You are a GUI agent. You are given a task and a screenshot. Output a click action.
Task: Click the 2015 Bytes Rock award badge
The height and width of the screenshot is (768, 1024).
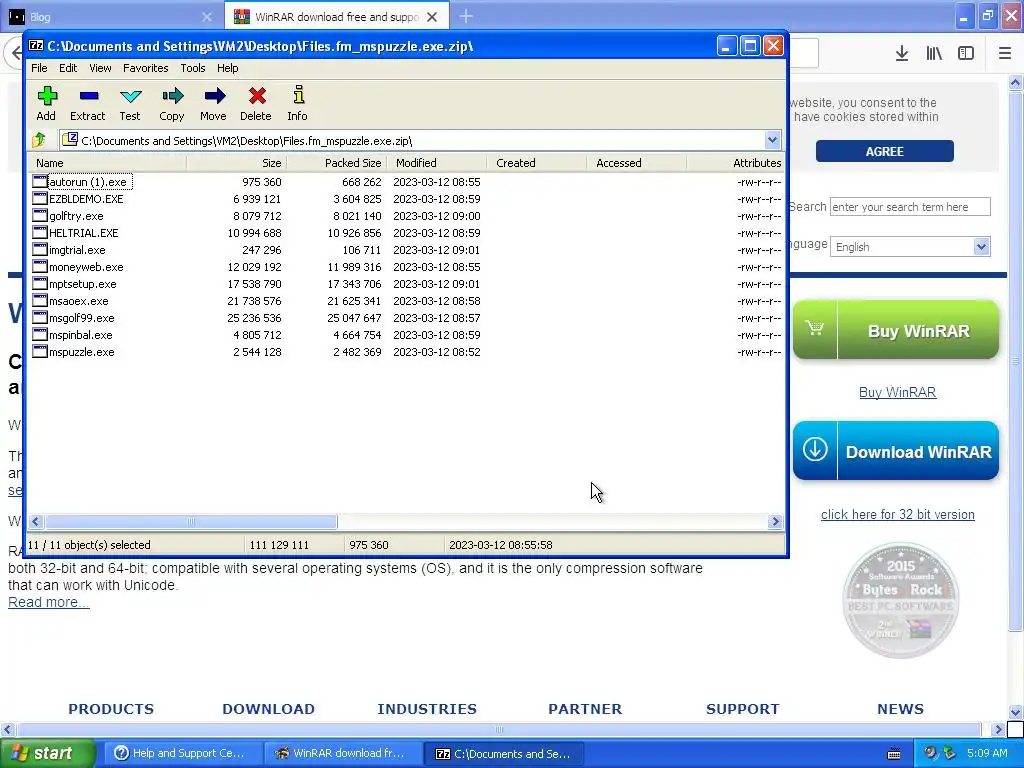click(901, 600)
